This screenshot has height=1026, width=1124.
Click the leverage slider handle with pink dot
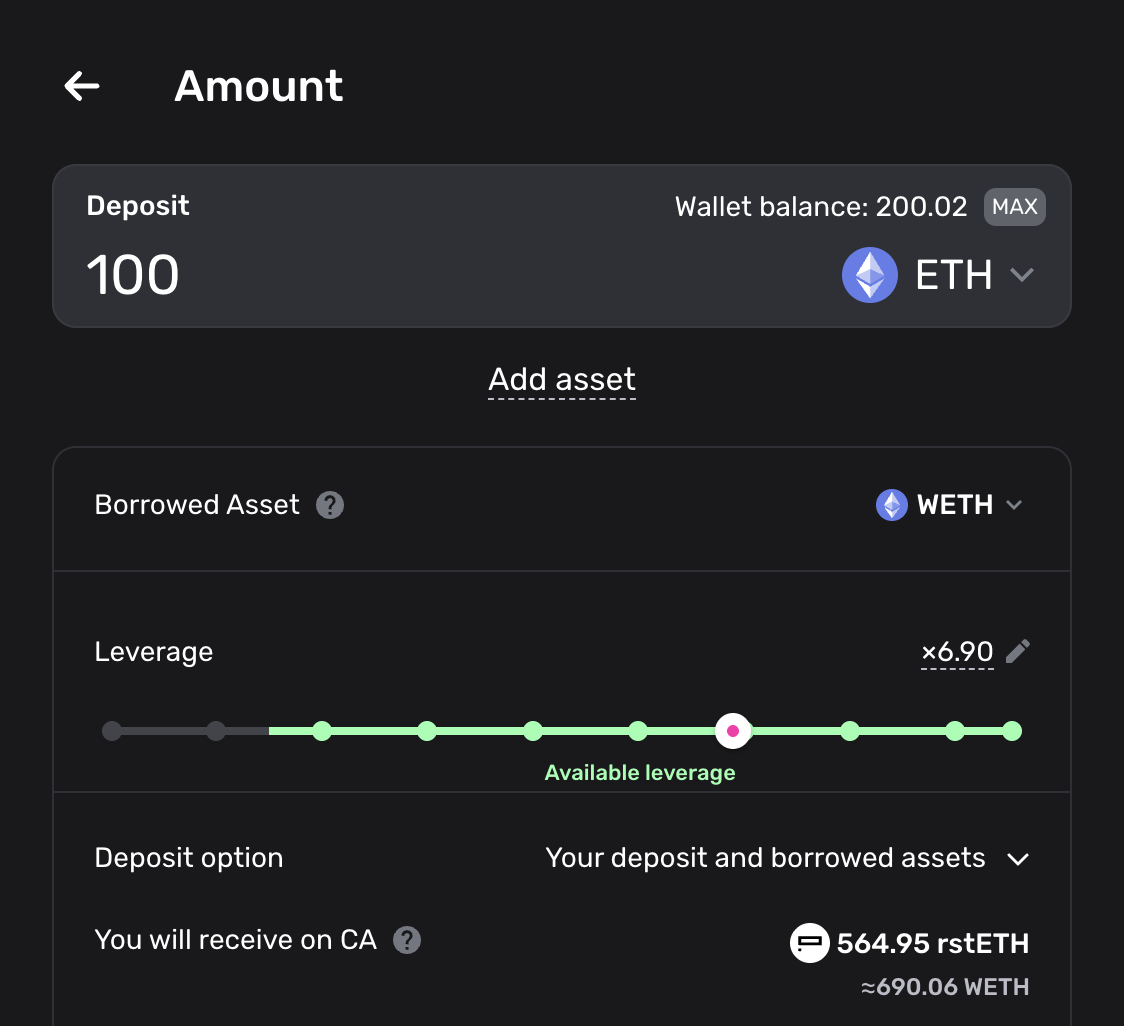pos(733,731)
